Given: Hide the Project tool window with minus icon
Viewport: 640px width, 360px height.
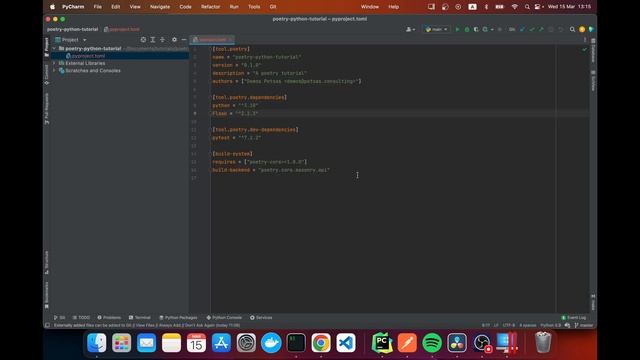Looking at the screenshot, I should pos(184,40).
